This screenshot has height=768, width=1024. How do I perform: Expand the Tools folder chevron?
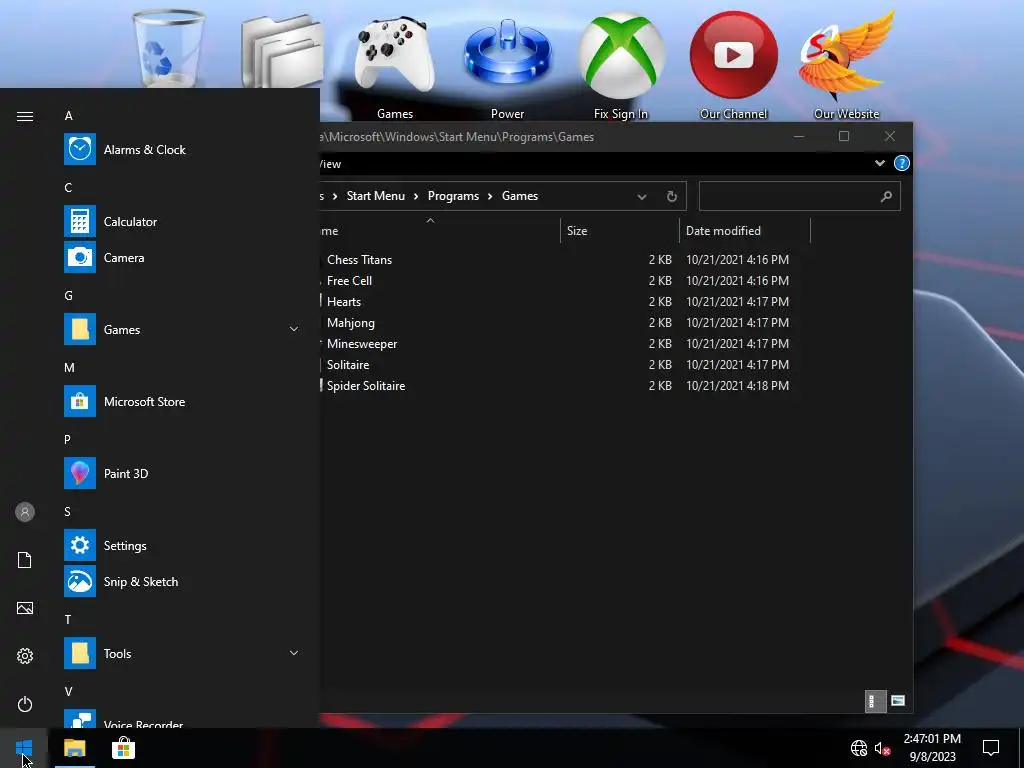coord(294,653)
